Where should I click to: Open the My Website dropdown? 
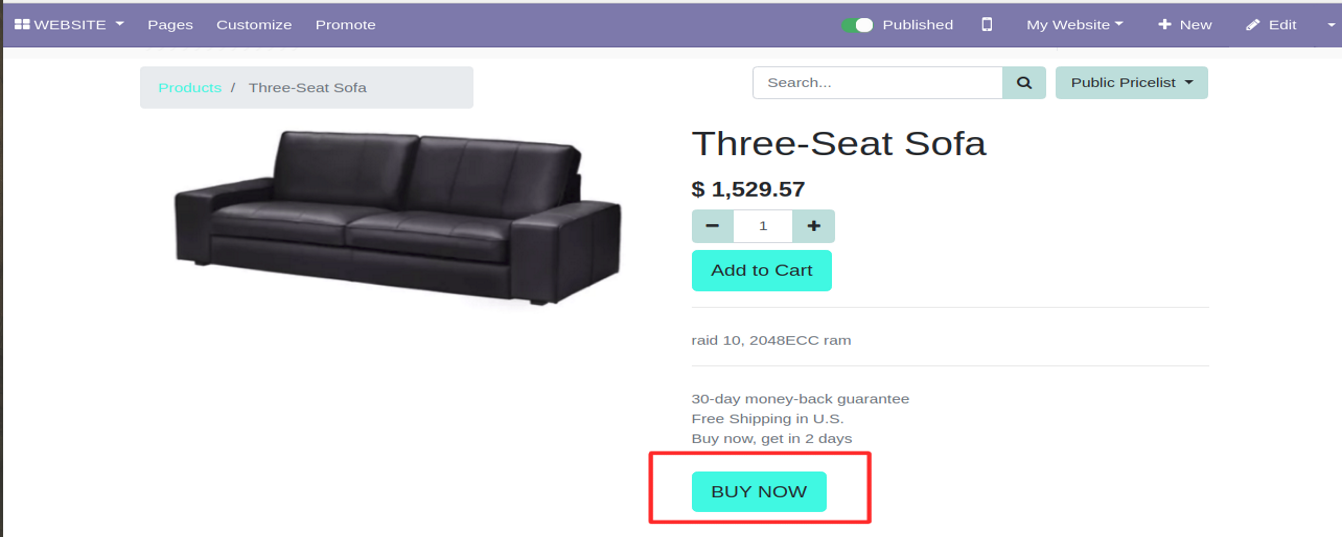coord(1075,25)
